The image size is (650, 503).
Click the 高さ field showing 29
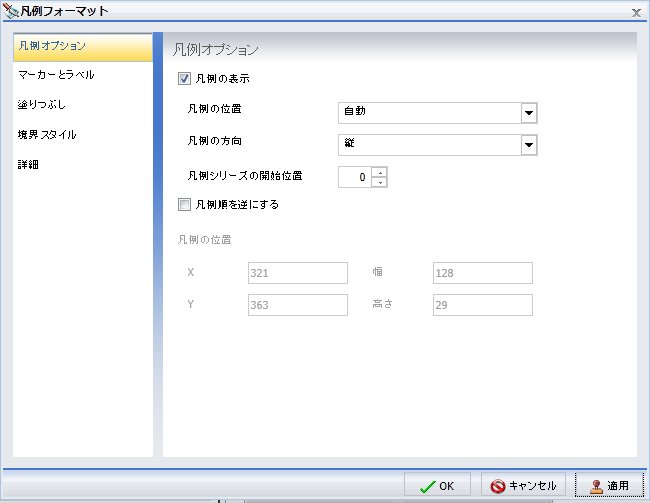(483, 305)
